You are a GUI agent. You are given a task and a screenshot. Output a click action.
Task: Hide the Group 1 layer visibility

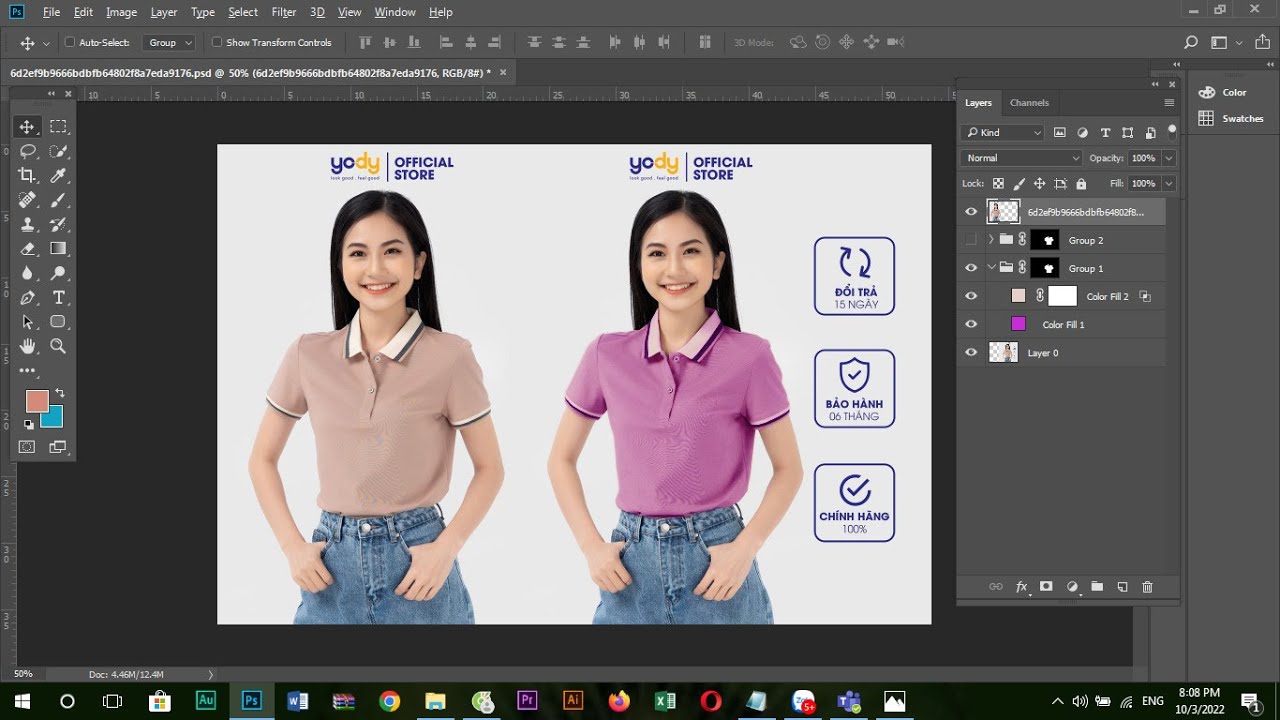pyautogui.click(x=970, y=268)
